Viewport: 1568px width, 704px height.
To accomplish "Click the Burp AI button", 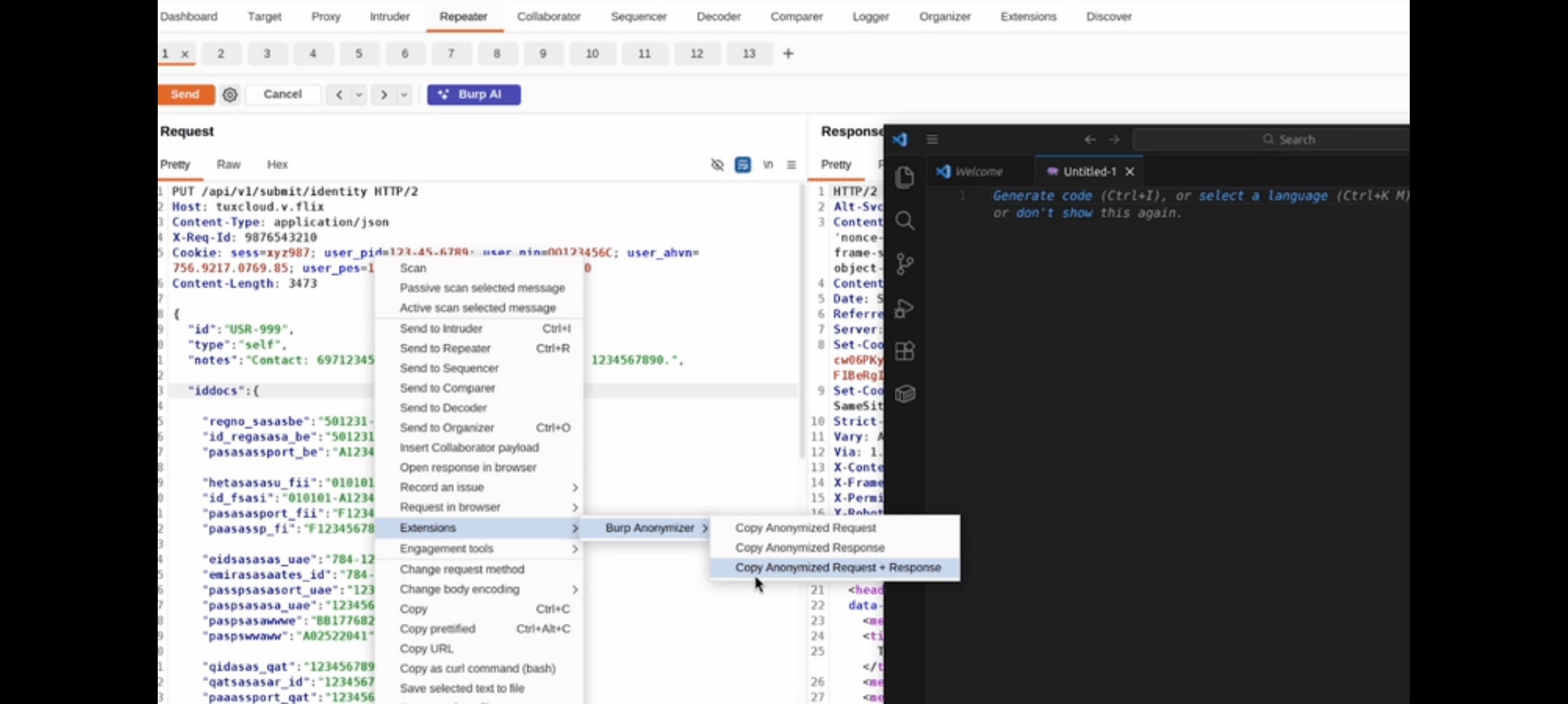I will pos(474,95).
